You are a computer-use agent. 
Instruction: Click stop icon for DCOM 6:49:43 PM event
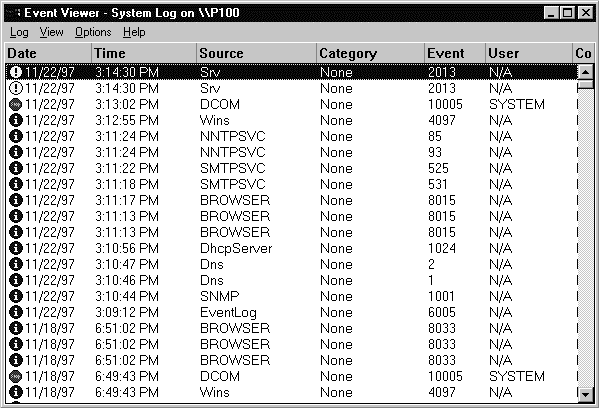[16, 376]
